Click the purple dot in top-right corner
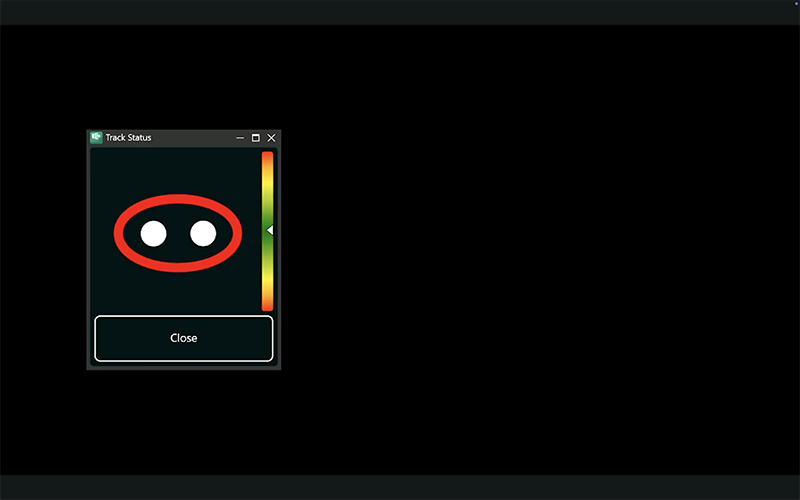 coord(796,4)
